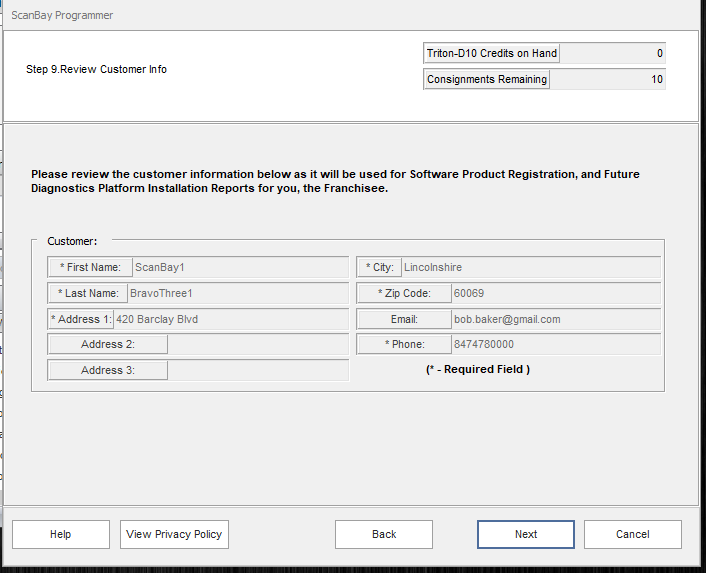Viewport: 706px width, 573px height.
Task: Click the Consignments Remaining label
Action: tap(487, 79)
